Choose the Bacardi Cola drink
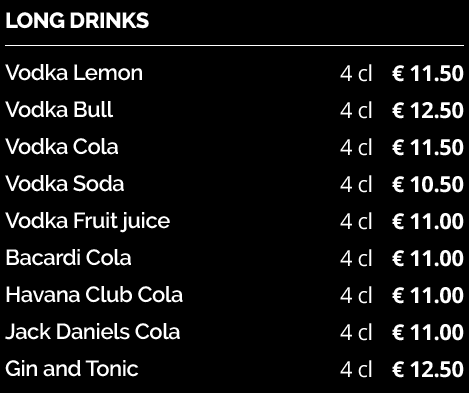The image size is (469, 393). pos(68,258)
